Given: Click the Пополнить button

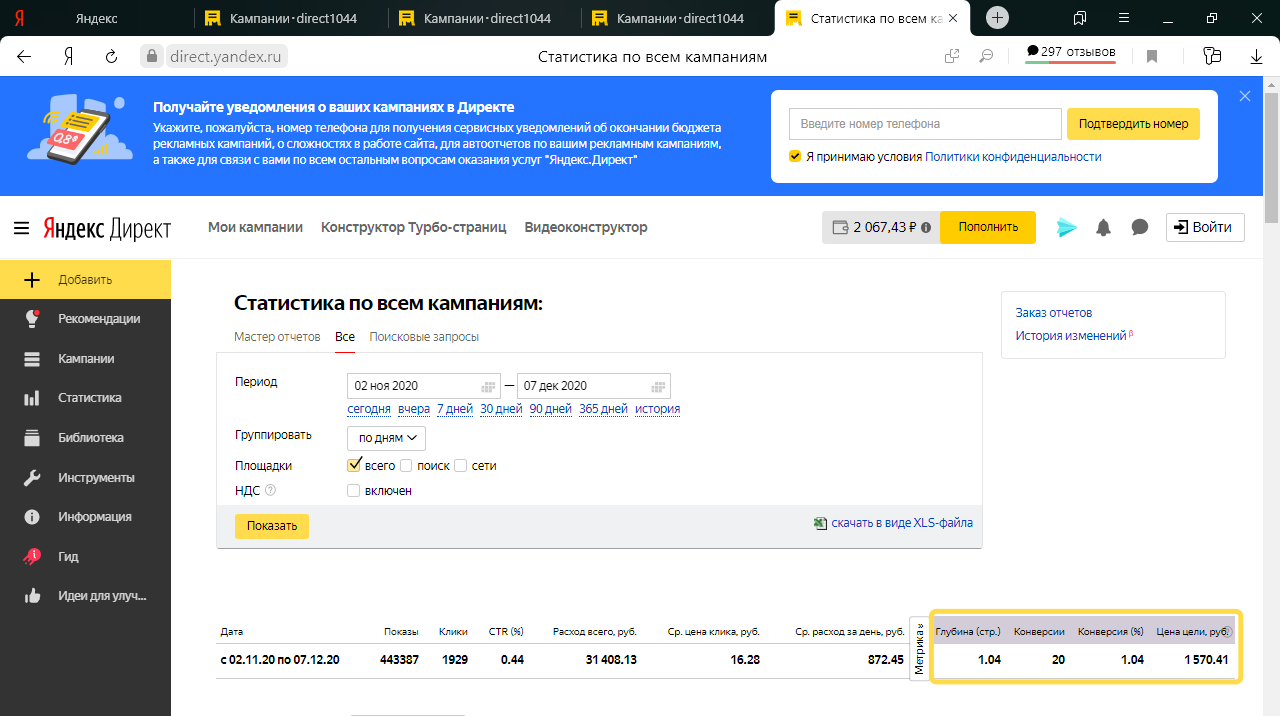Looking at the screenshot, I should click(988, 227).
